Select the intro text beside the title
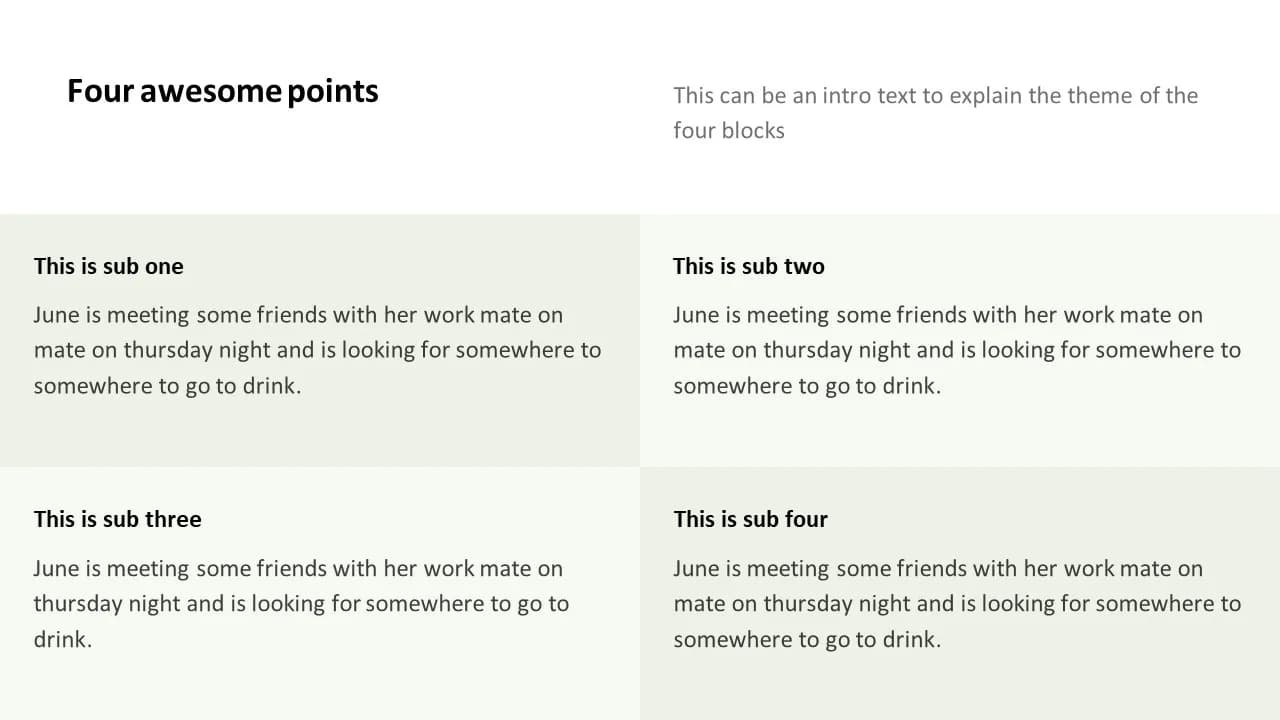The image size is (1280, 720). click(935, 113)
